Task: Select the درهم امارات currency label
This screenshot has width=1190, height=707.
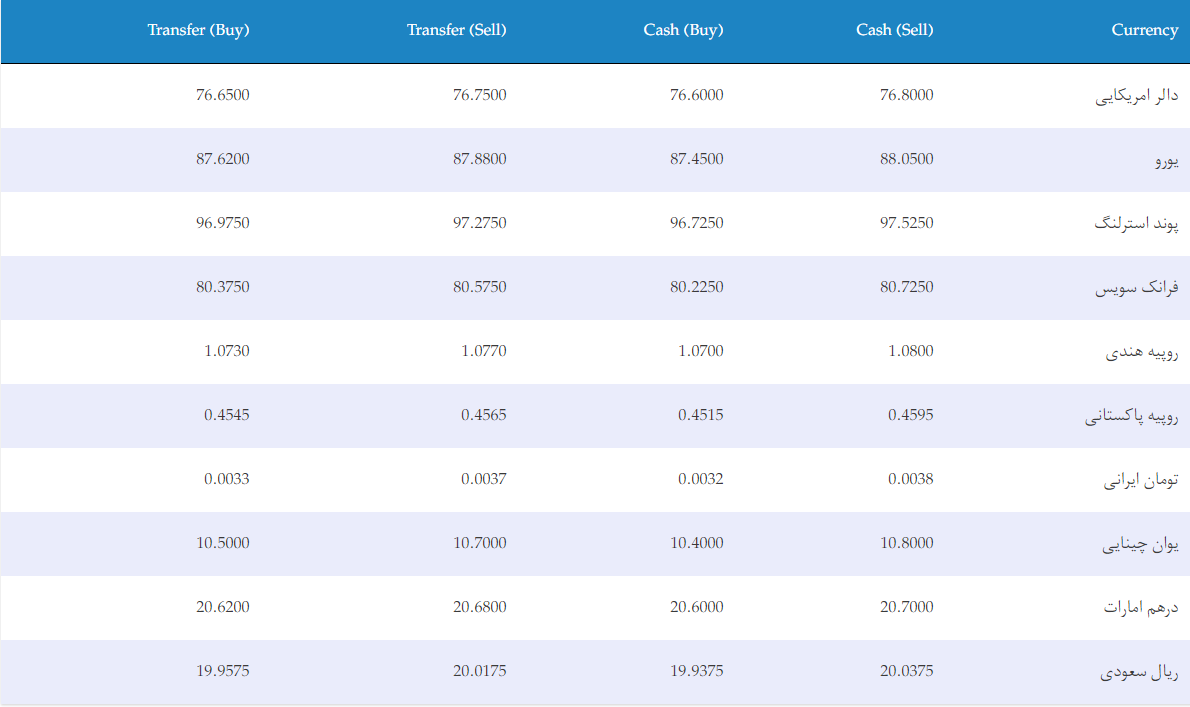Action: pos(1141,608)
